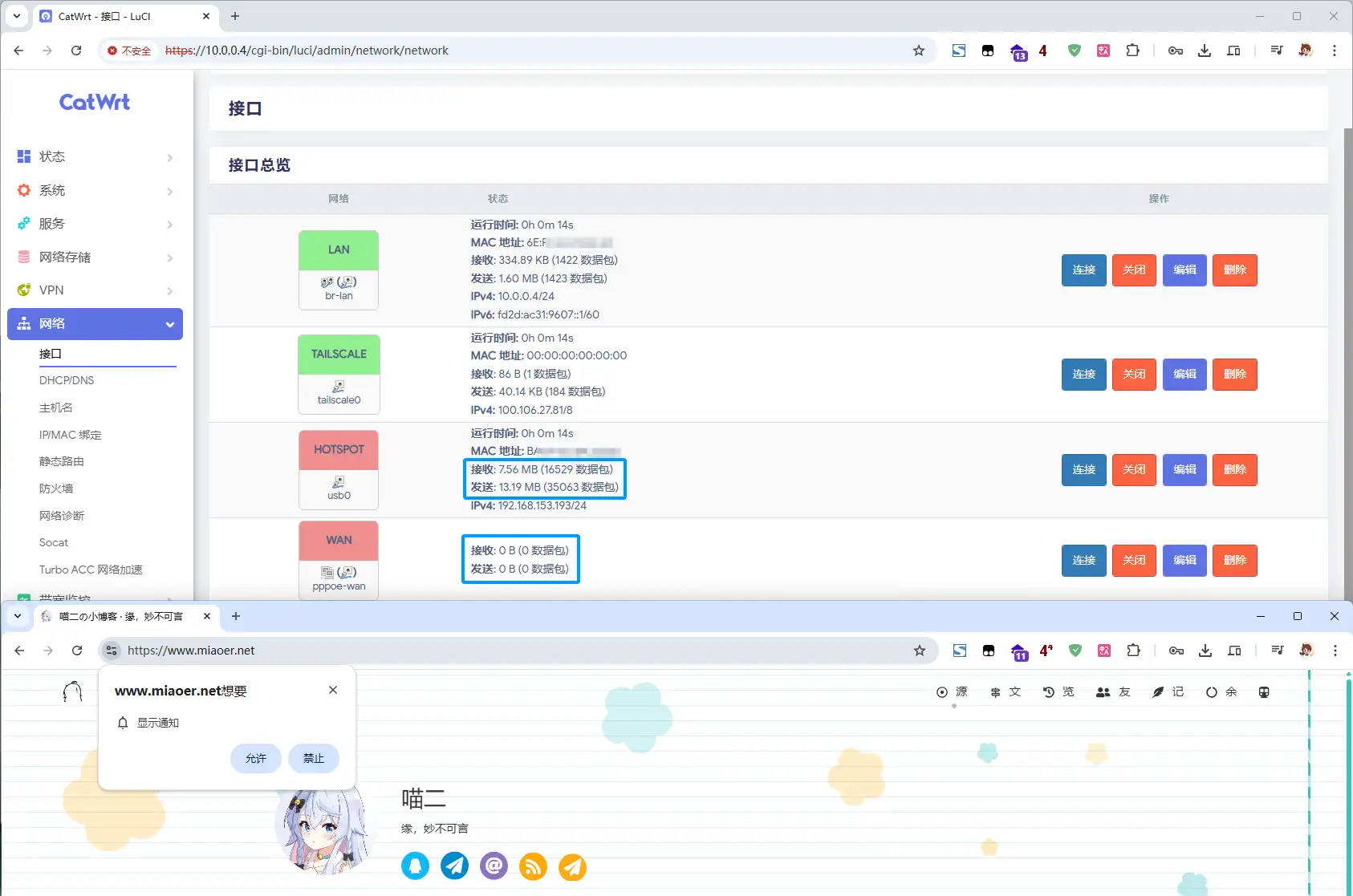This screenshot has width=1353, height=896.
Task: Expand the 状态 menu chevron
Action: click(169, 157)
